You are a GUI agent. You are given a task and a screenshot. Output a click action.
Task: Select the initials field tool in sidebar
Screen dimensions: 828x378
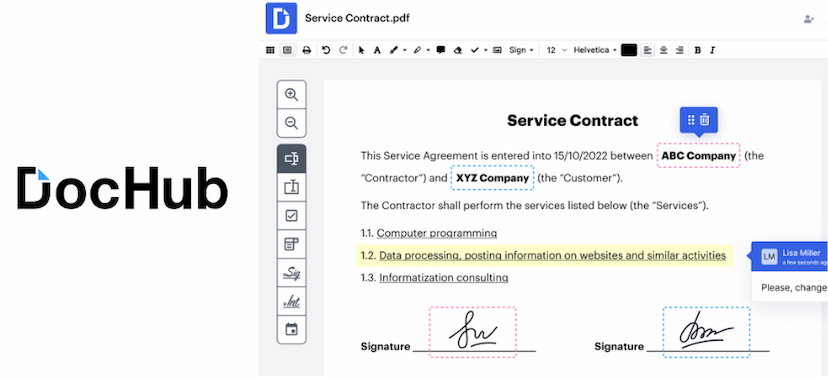(x=291, y=301)
